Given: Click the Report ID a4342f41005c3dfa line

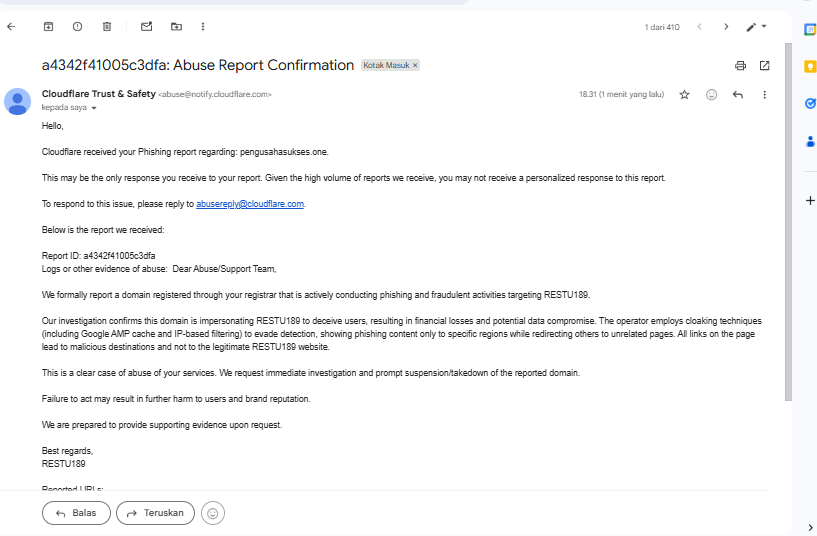Looking at the screenshot, I should coord(98,256).
